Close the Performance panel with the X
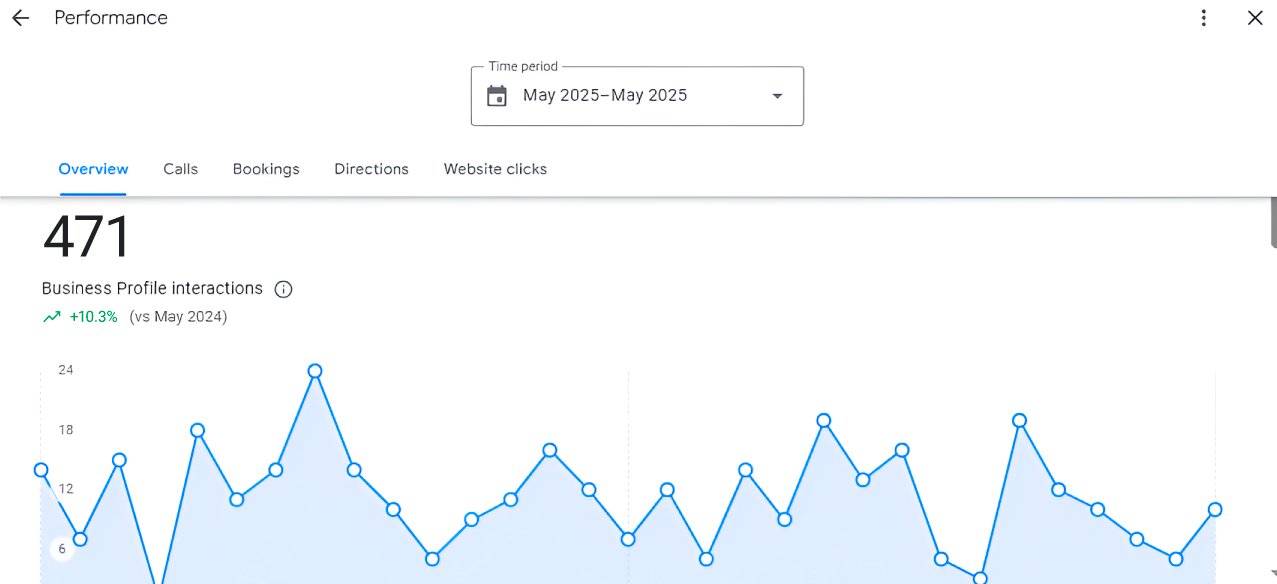 pos(1255,18)
